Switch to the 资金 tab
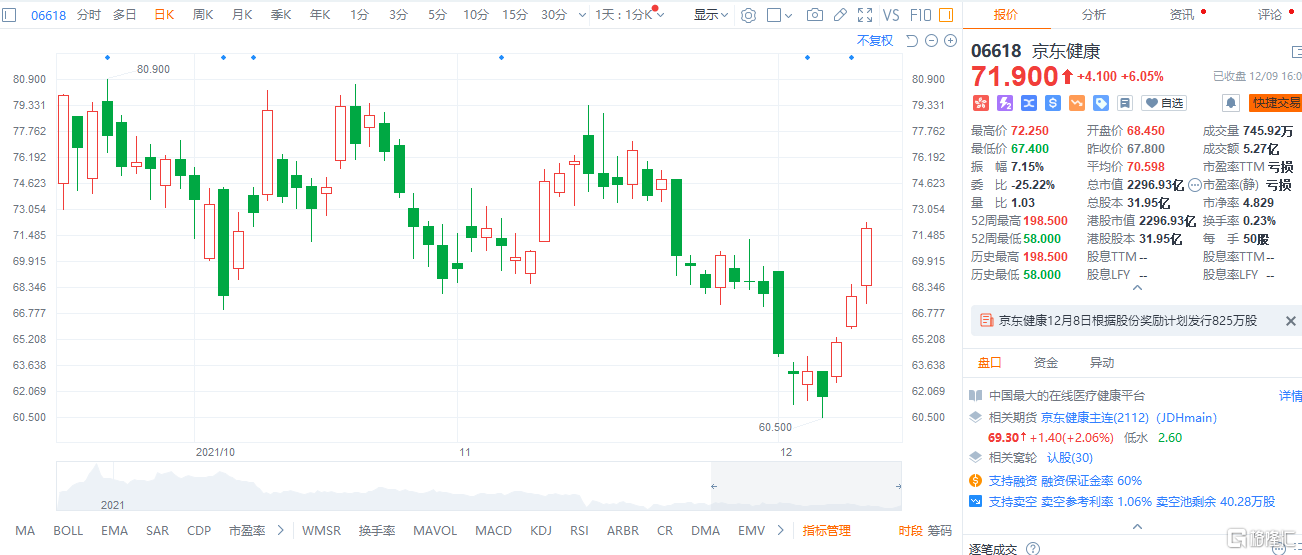Viewport: 1302px width, 555px height. coord(1046,362)
